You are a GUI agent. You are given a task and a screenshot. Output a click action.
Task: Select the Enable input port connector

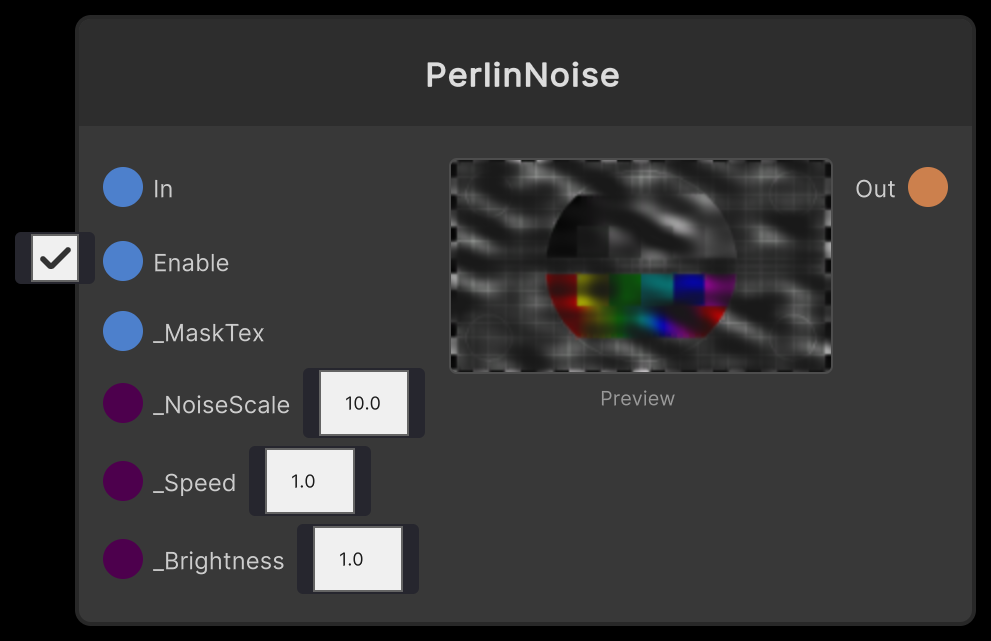point(122,262)
